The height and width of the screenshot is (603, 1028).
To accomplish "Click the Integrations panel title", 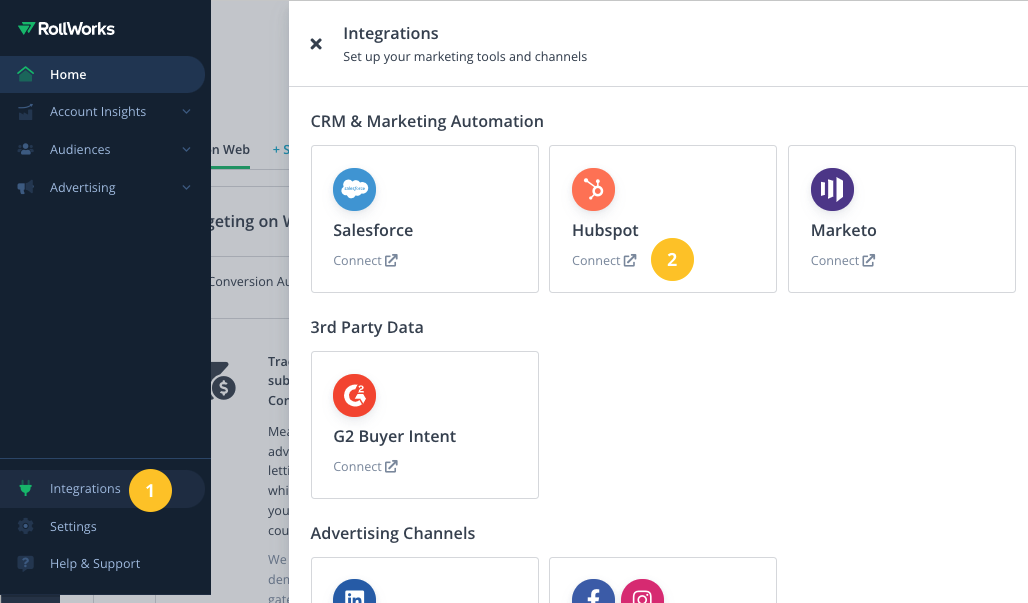I will (x=391, y=33).
